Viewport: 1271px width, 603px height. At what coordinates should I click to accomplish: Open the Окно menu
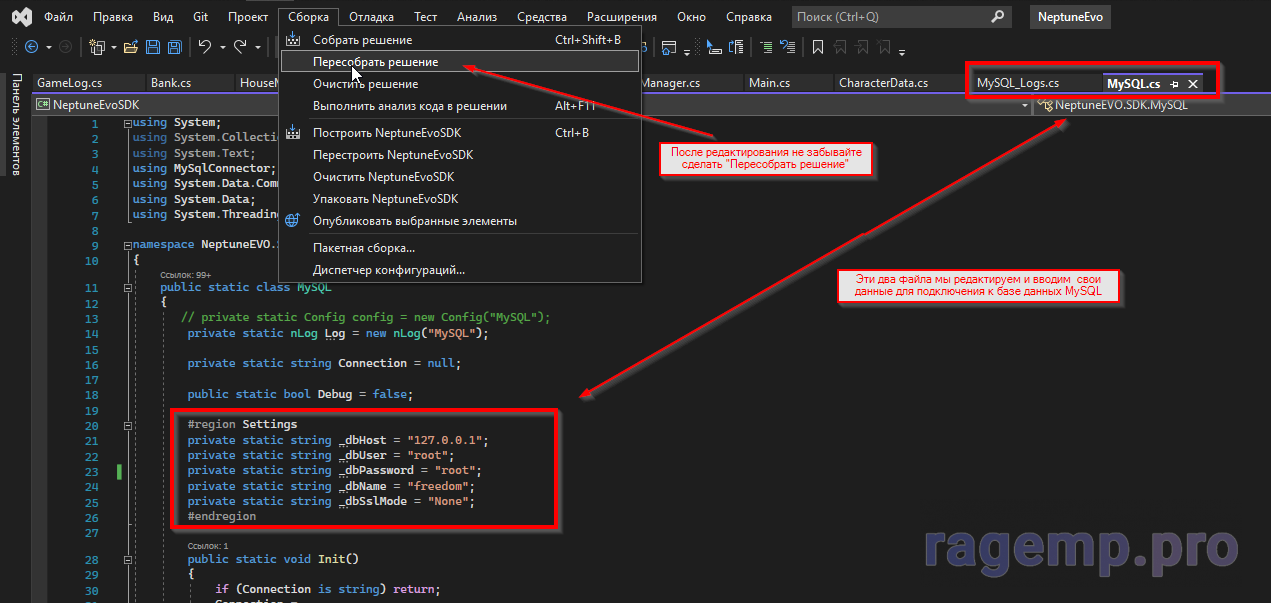(x=691, y=17)
